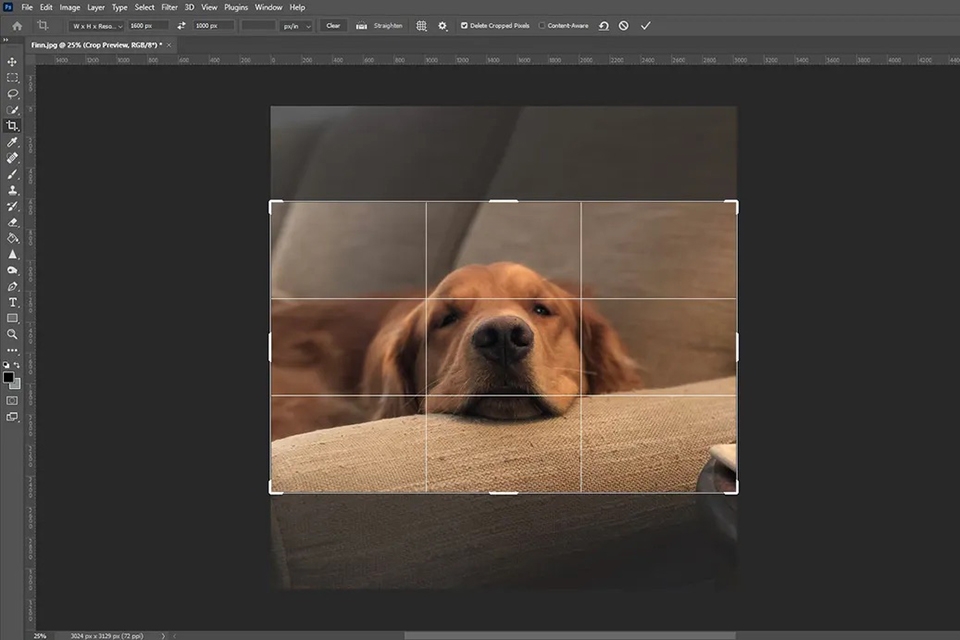Disable Delete Cropped Pixels
The width and height of the screenshot is (960, 640).
463,26
